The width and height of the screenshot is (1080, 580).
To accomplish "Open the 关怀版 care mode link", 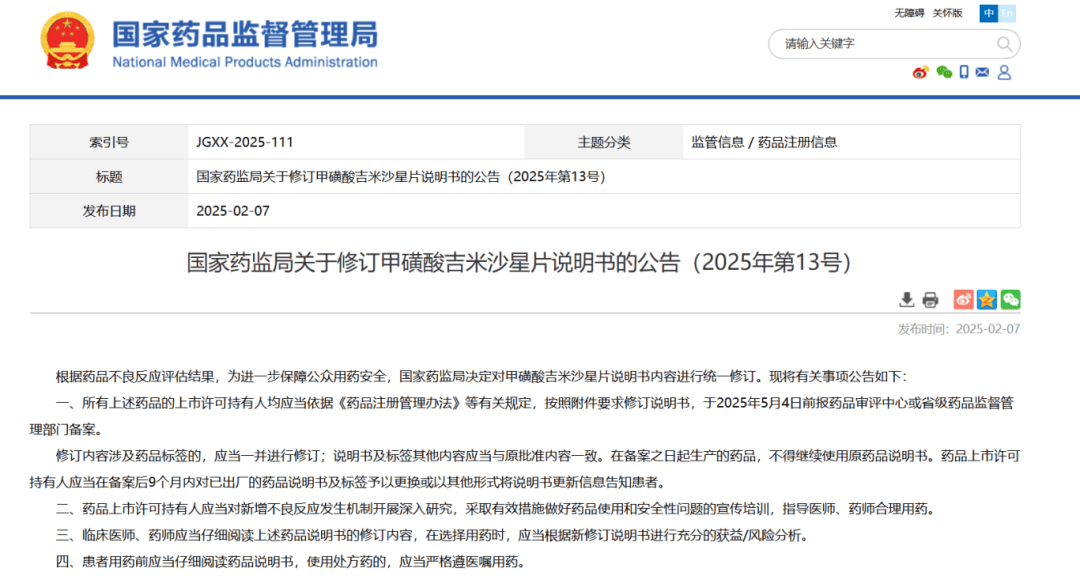I will 947,13.
